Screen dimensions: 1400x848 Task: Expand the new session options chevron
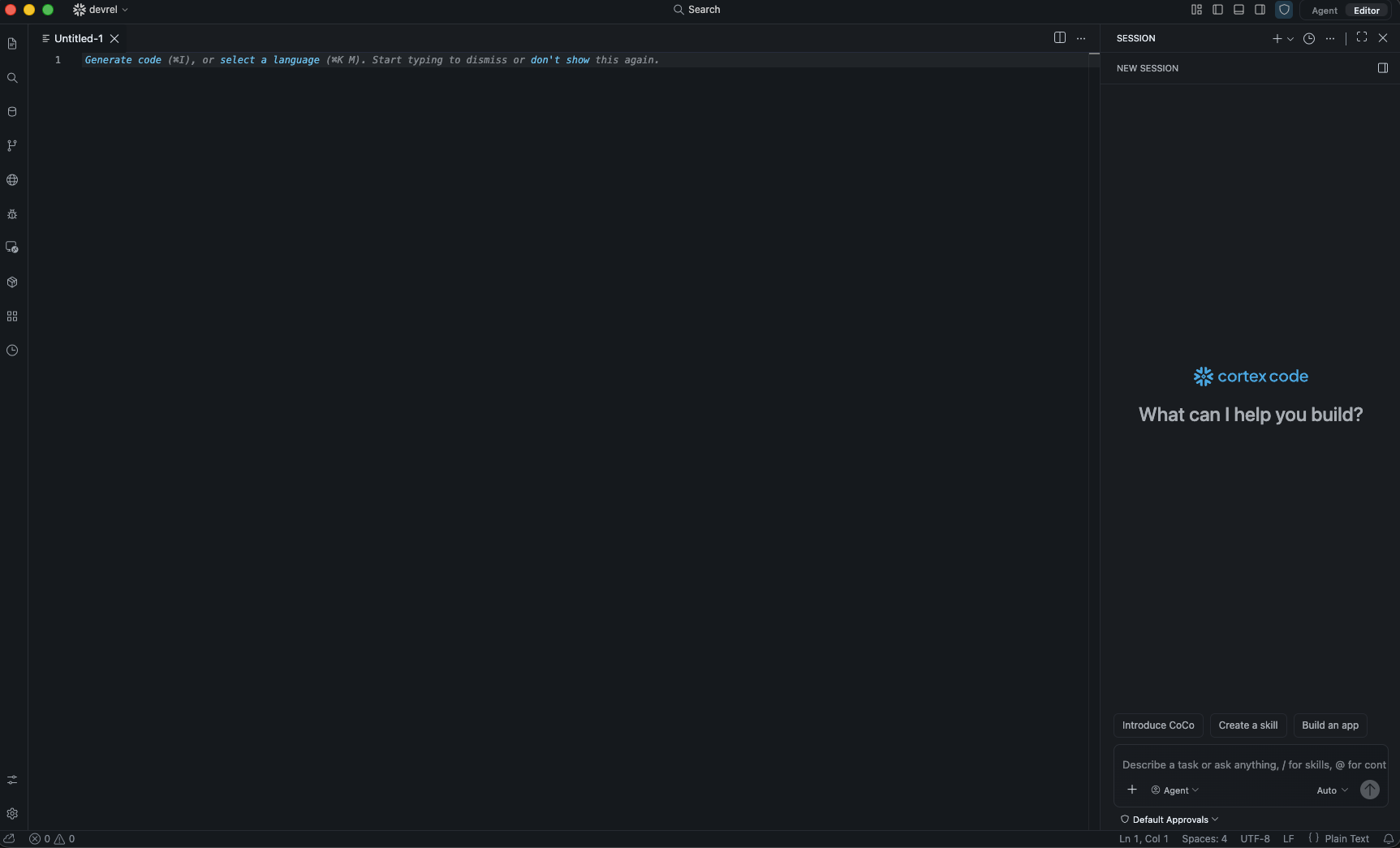point(1290,39)
